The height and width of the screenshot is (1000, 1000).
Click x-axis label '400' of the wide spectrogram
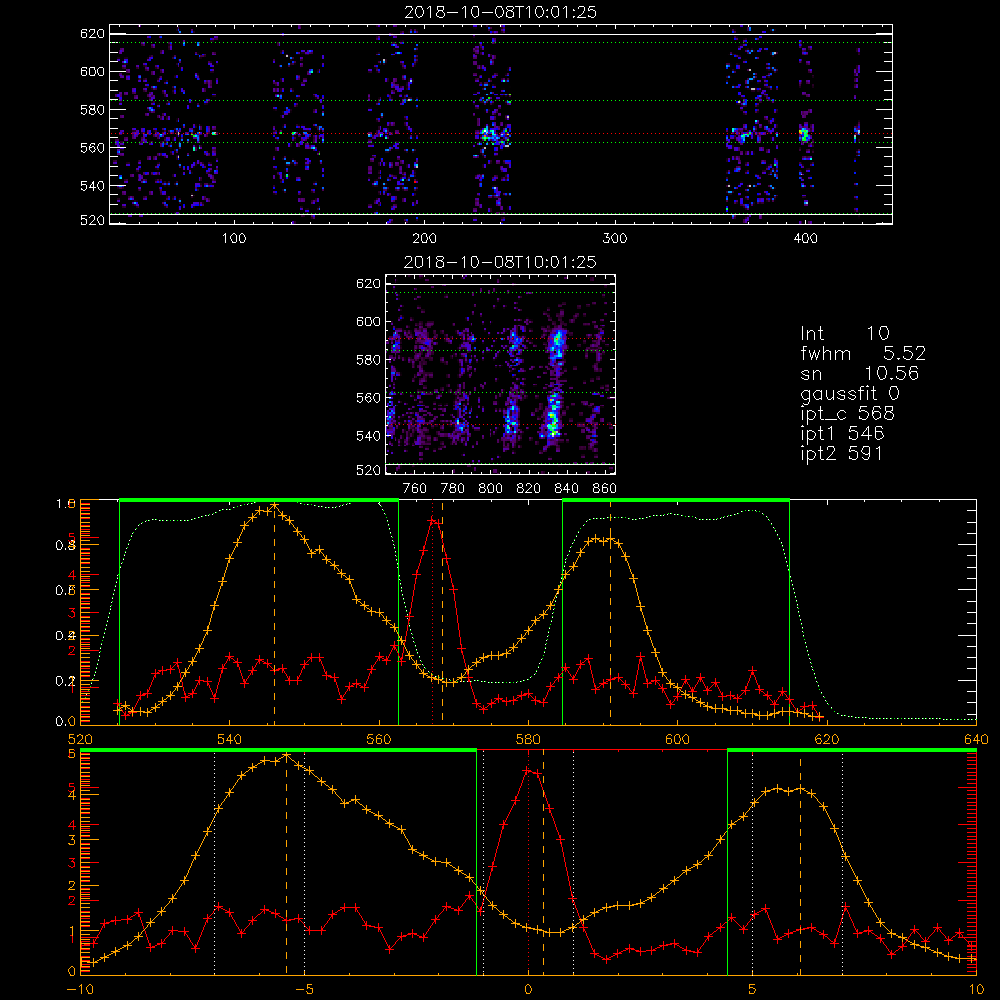tap(805, 239)
